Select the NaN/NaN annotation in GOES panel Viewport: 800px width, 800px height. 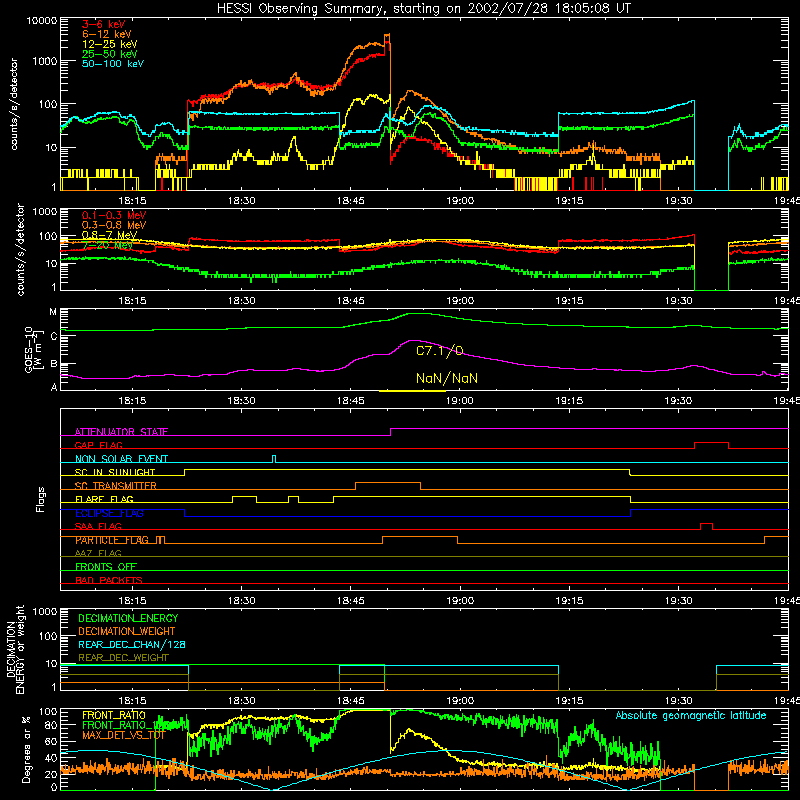click(447, 378)
